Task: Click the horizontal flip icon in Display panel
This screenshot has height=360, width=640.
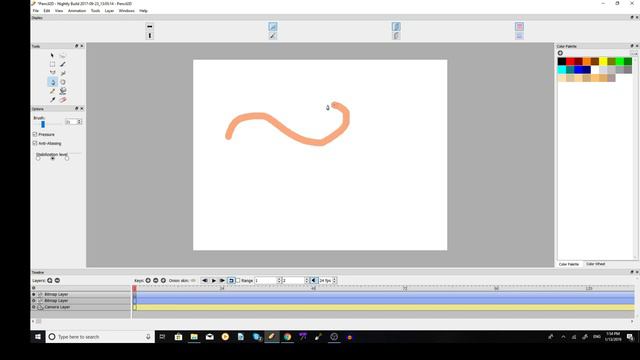Action: [150, 27]
